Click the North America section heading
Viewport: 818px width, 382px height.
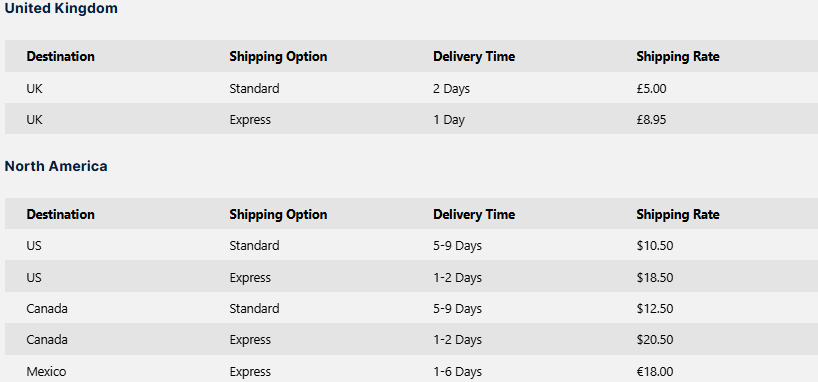click(56, 166)
